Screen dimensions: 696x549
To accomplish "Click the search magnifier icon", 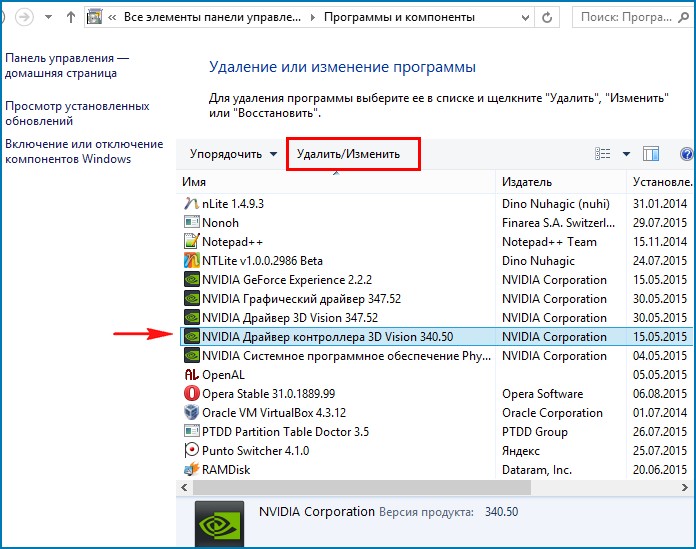I will (684, 17).
